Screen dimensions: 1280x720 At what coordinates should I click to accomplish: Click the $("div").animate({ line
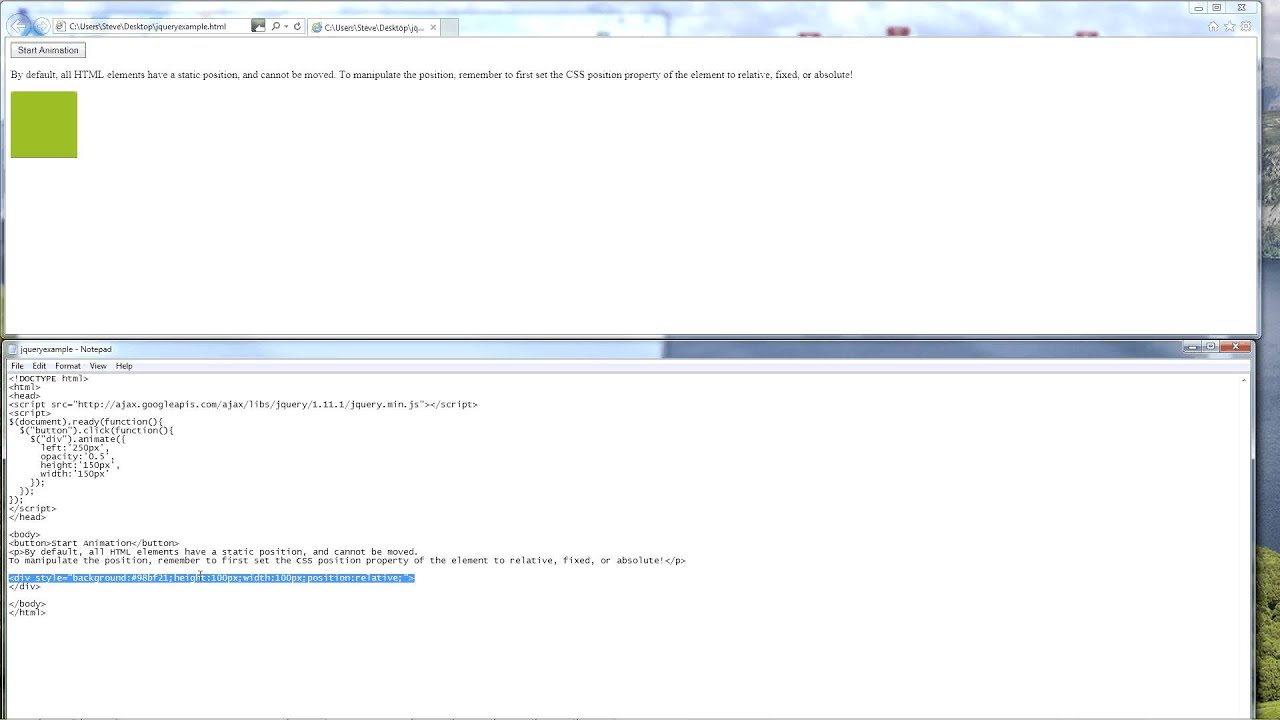tap(78, 439)
